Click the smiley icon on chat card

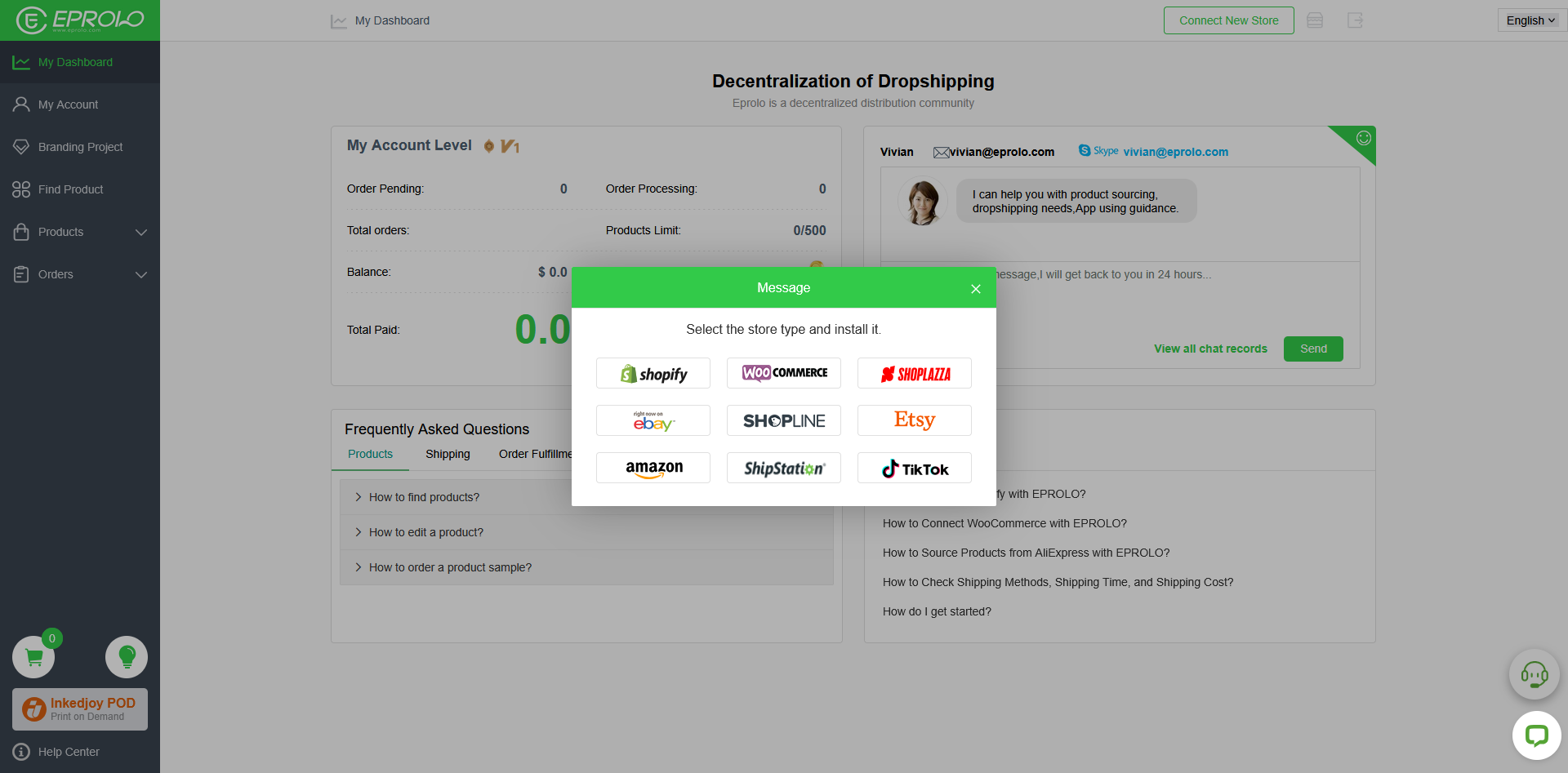(x=1364, y=138)
